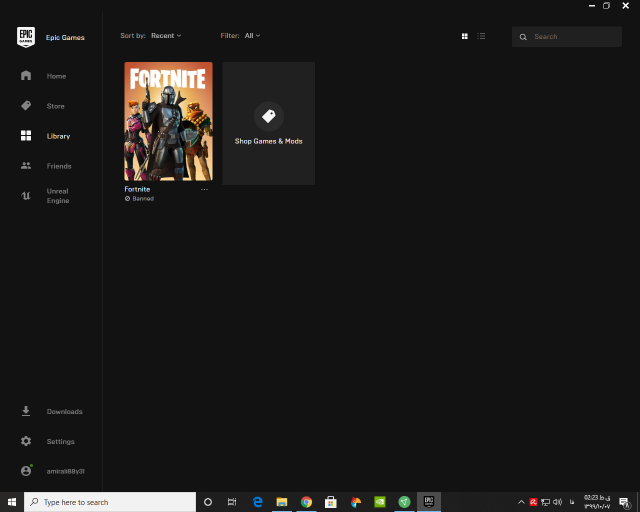Image resolution: width=640 pixels, height=512 pixels.
Task: Open the notification center icon
Action: [x=624, y=502]
